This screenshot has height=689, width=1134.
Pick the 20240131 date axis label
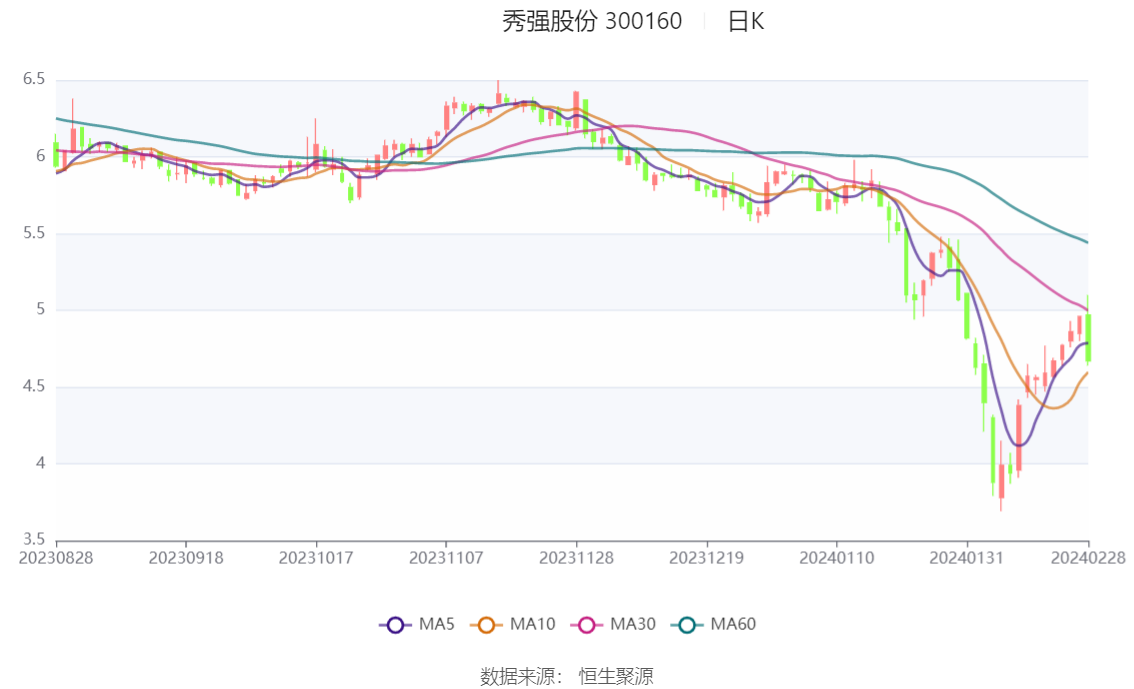pyautogui.click(x=966, y=557)
